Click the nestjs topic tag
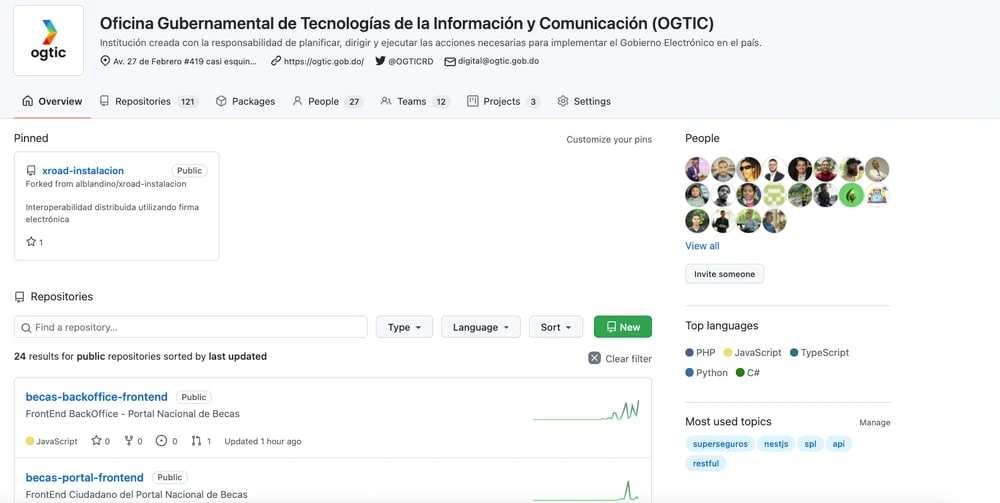The height and width of the screenshot is (503, 1000). (776, 444)
